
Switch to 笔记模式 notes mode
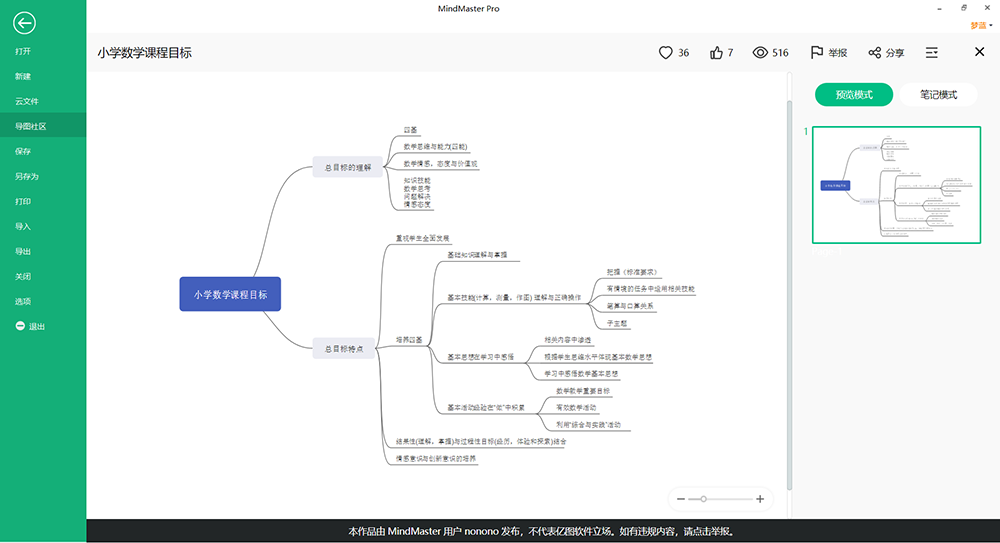tap(938, 94)
